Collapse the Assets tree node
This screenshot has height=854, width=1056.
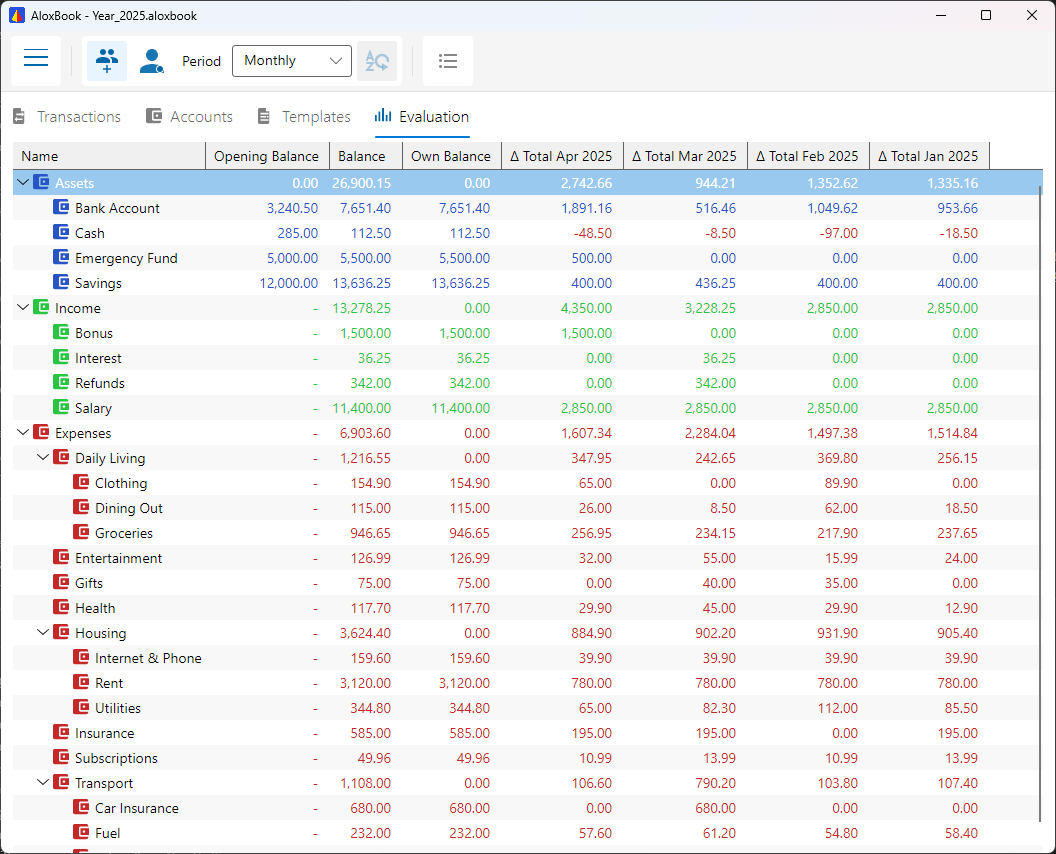point(23,182)
